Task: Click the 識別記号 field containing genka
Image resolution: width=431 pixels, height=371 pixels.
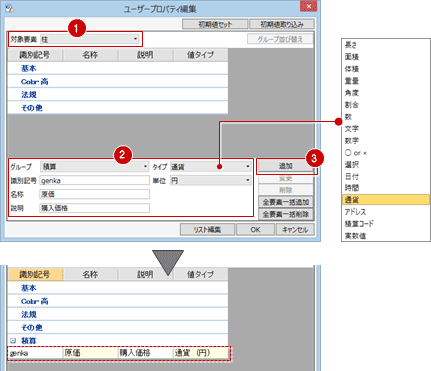Action: 94,181
